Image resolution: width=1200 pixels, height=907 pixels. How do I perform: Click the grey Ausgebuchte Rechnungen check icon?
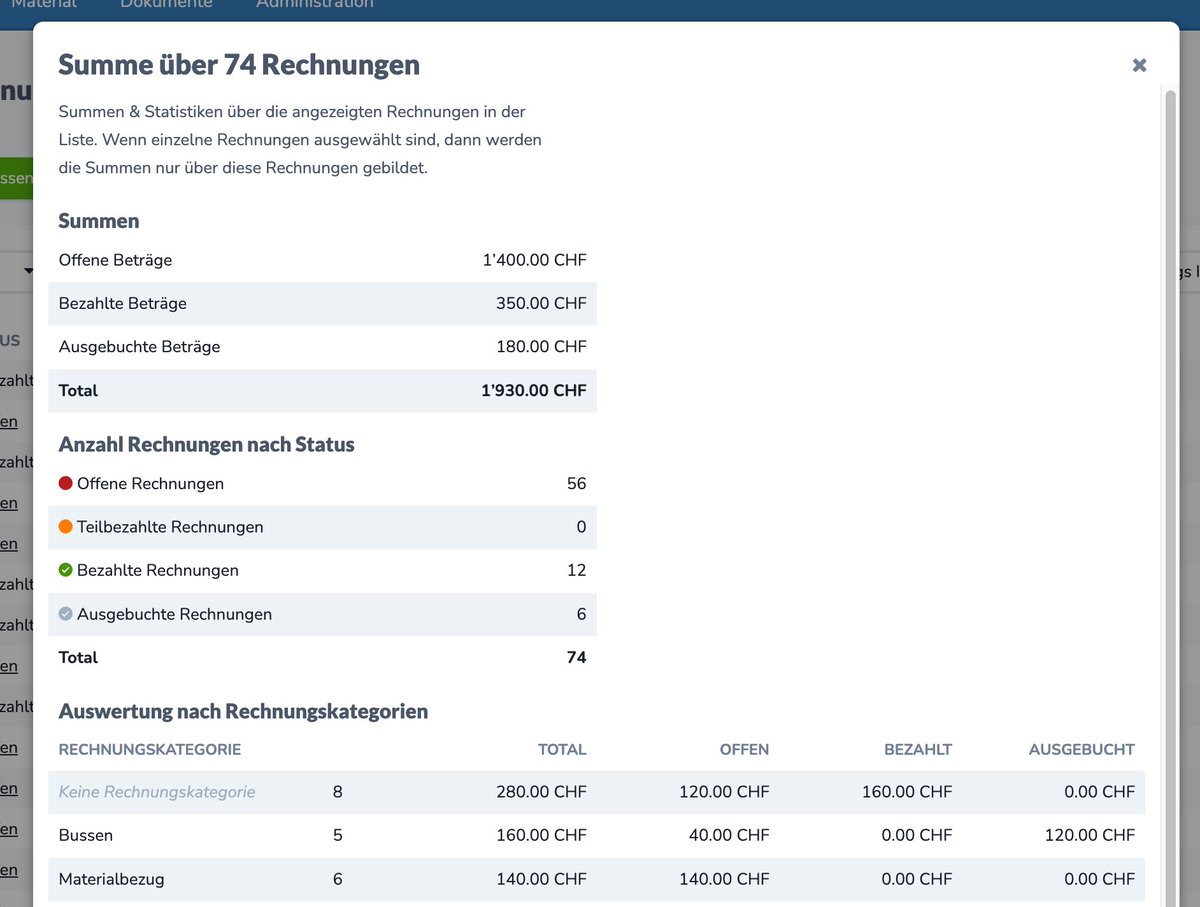tap(66, 614)
